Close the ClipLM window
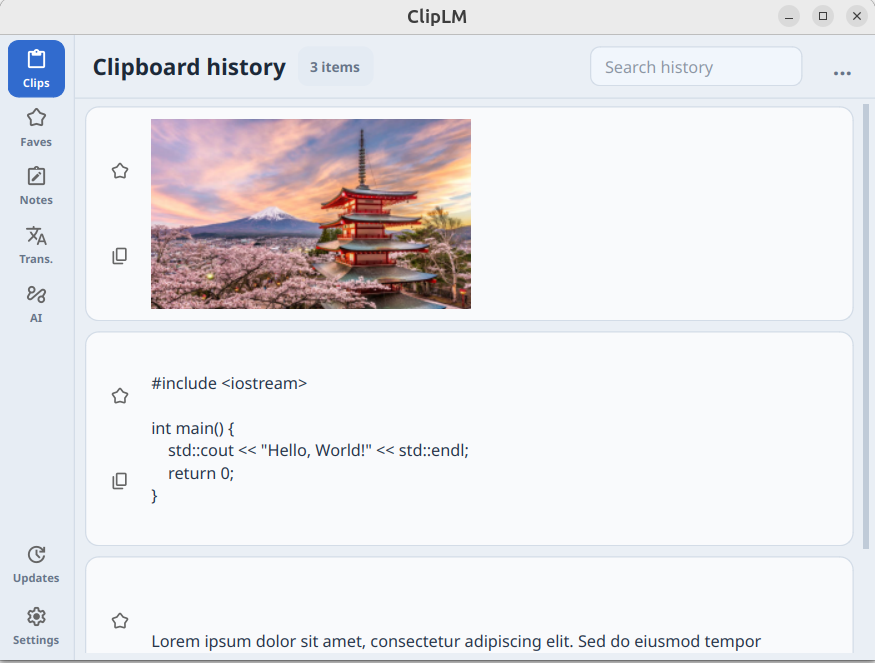Screen dimensions: 875x663 click(857, 16)
